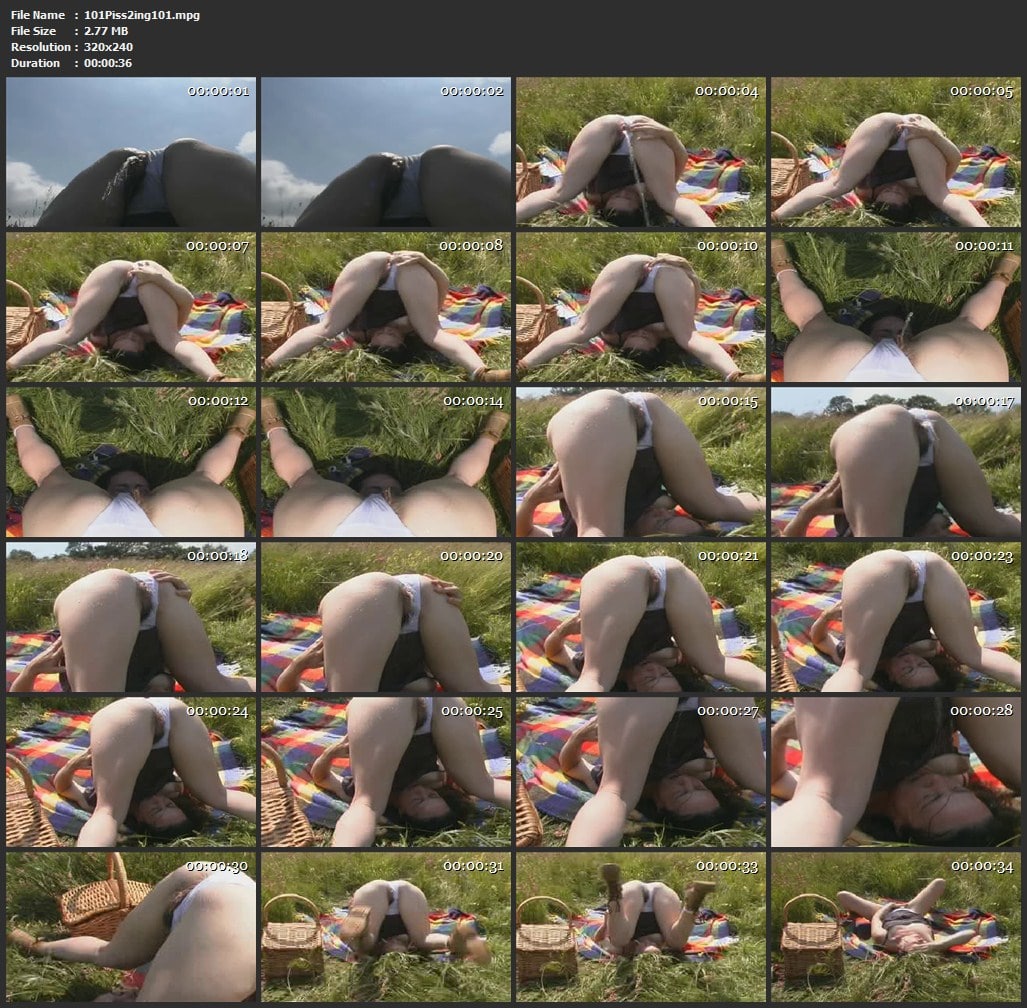Click the resolution value 320x240
This screenshot has height=1008, width=1027.
(108, 47)
